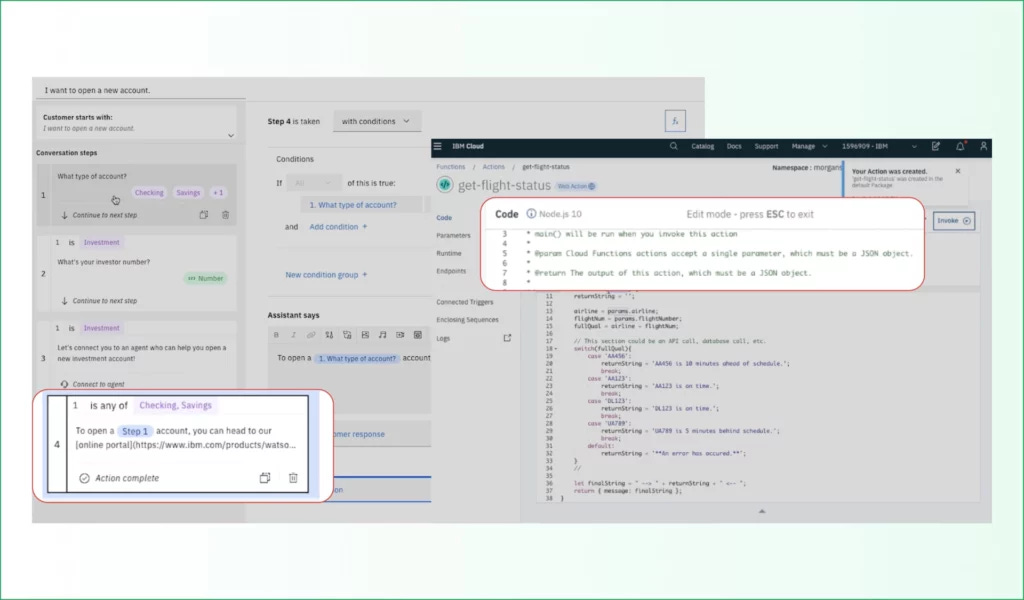Switch to the Runtime tab
1024x600 pixels.
(449, 253)
